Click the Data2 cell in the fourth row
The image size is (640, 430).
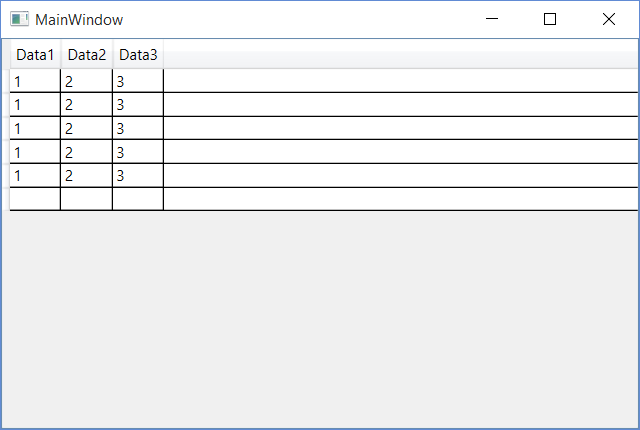pos(87,152)
